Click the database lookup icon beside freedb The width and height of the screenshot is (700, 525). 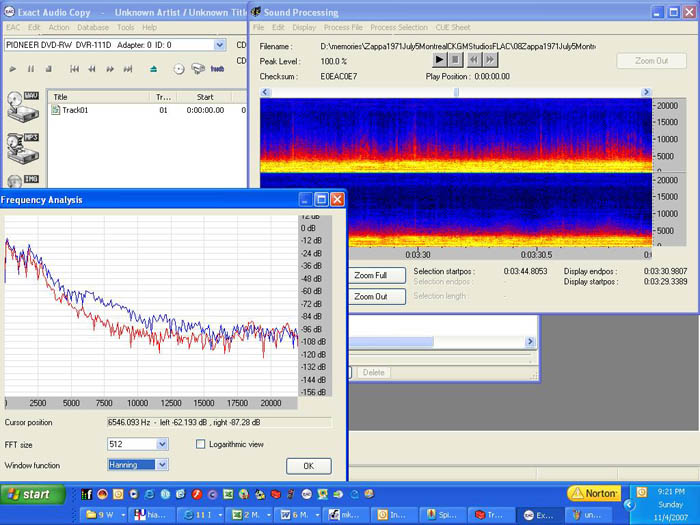tap(198, 69)
